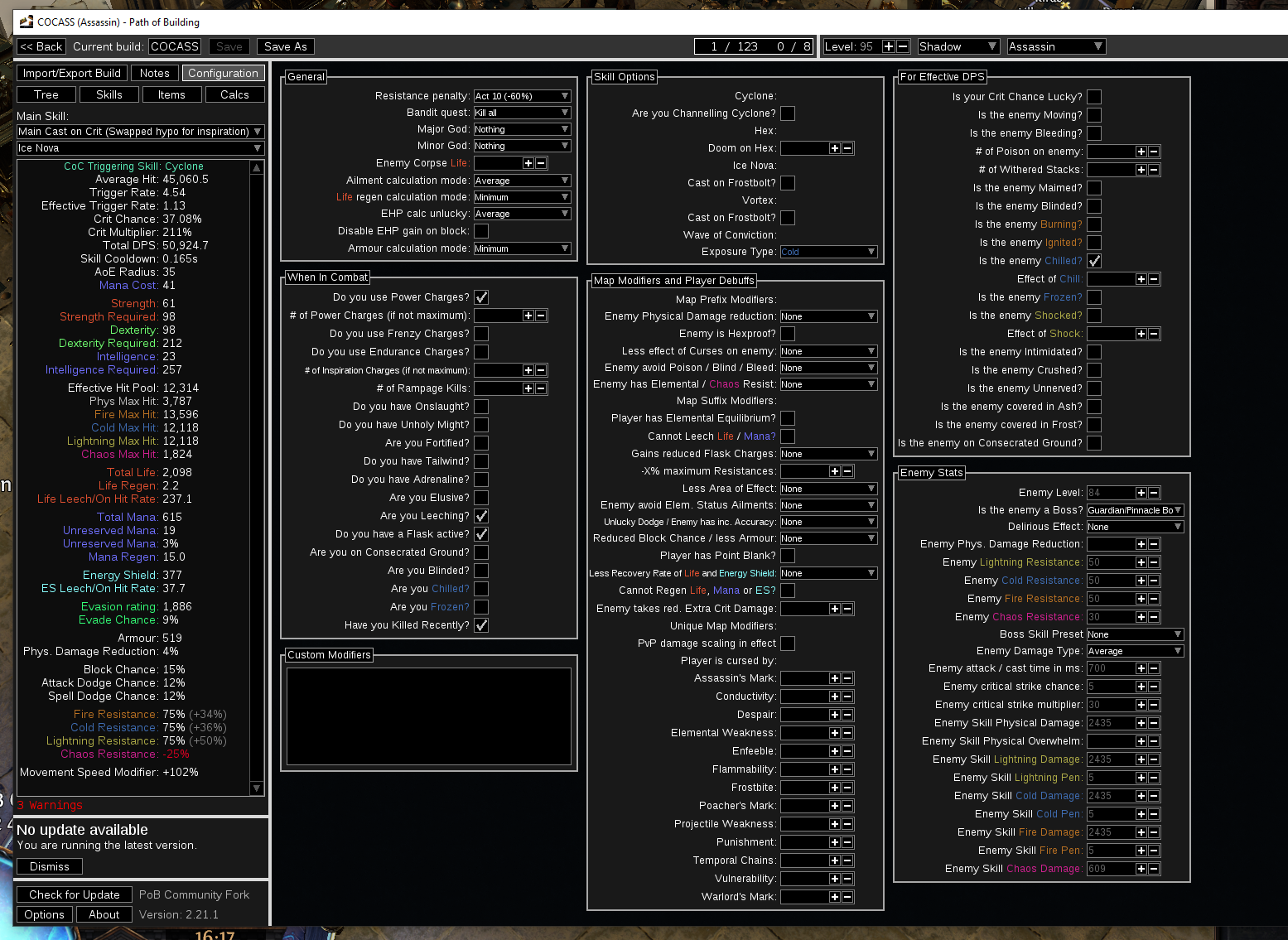Viewport: 1288px width, 940px height.
Task: Open Is the enemy a Boss dropdown
Action: [x=1136, y=510]
